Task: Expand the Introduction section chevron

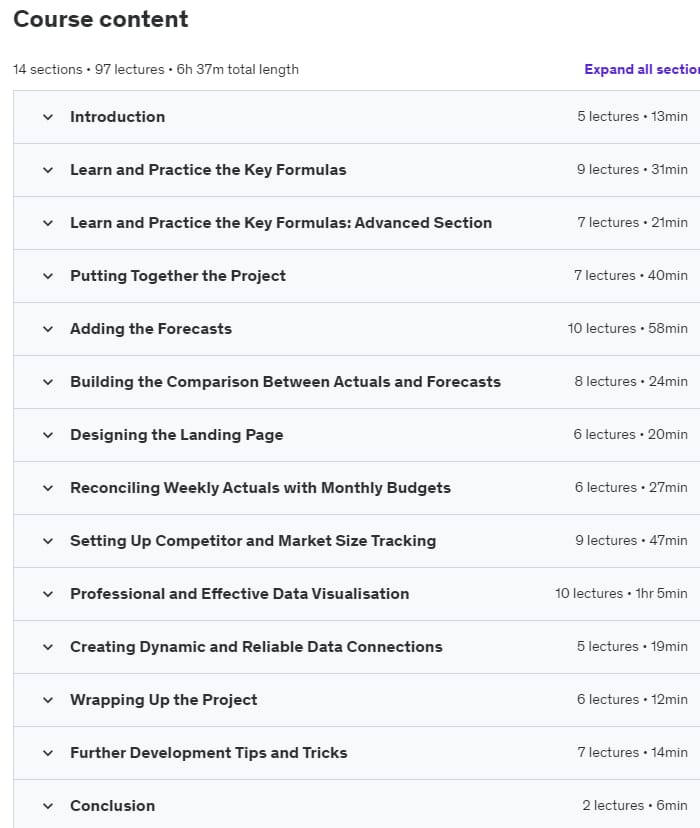Action: tap(47, 116)
